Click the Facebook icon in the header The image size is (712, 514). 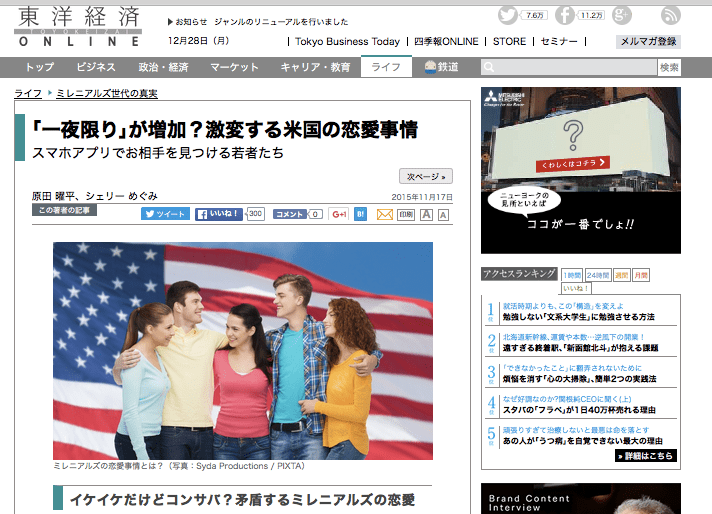[566, 15]
